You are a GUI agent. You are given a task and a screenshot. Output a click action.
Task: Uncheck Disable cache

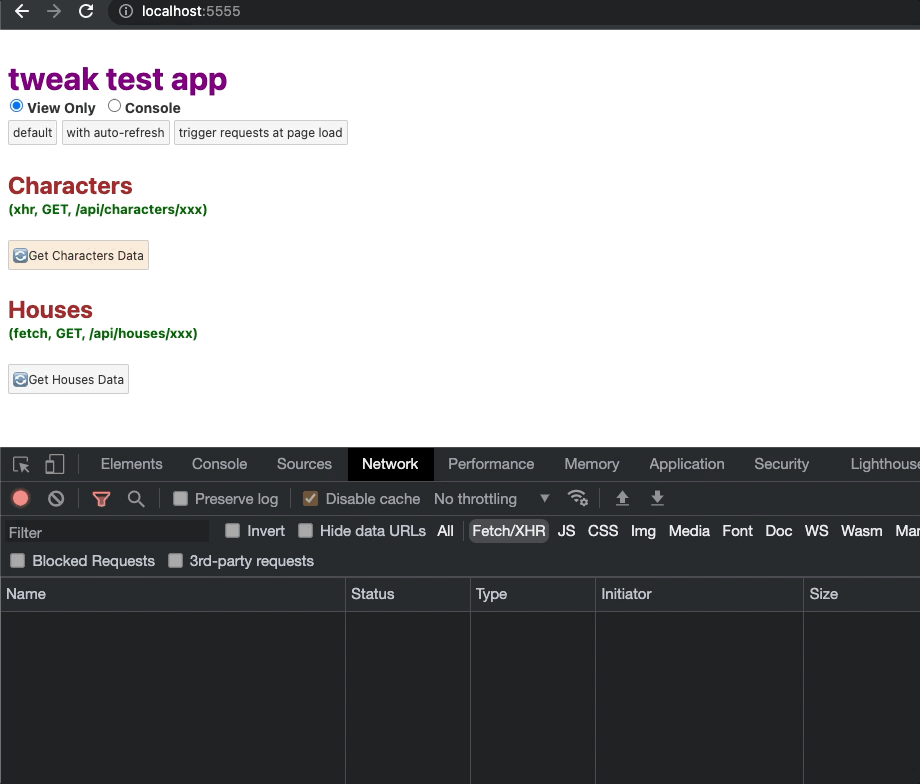(310, 498)
